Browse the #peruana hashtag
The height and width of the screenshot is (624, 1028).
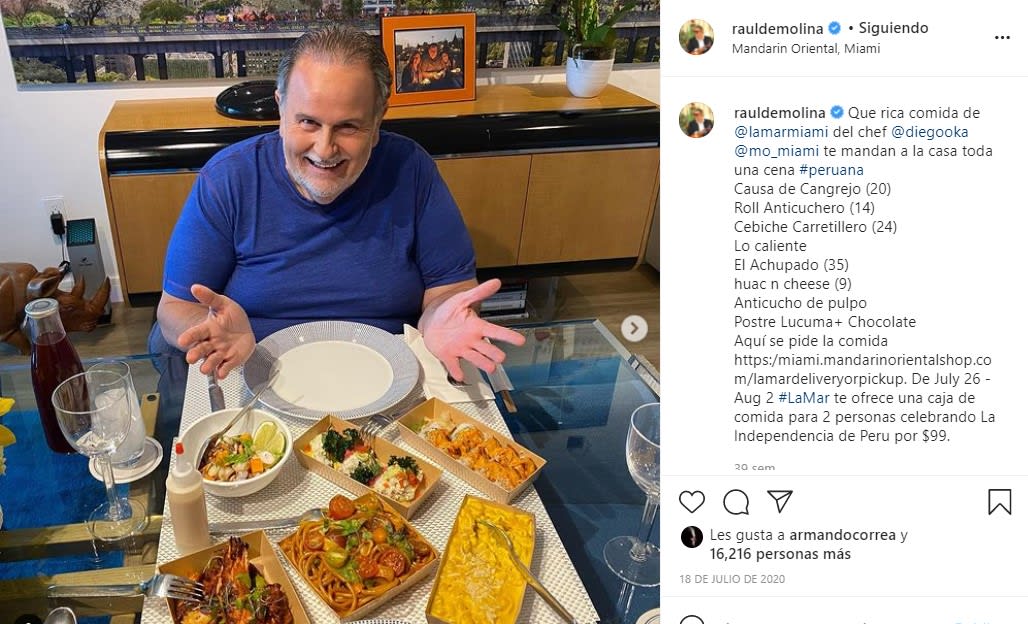[x=831, y=170]
